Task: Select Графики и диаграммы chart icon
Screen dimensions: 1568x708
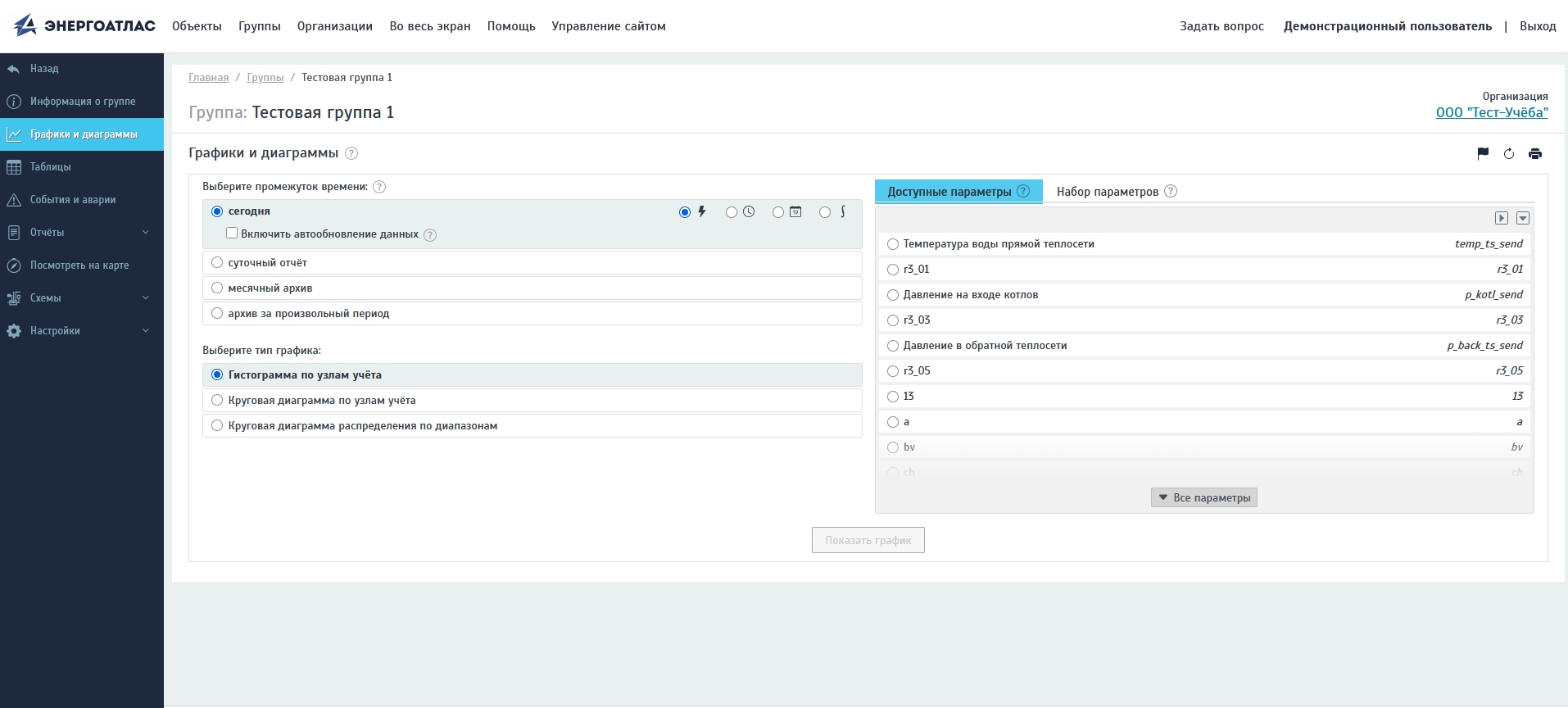Action: coord(14,134)
